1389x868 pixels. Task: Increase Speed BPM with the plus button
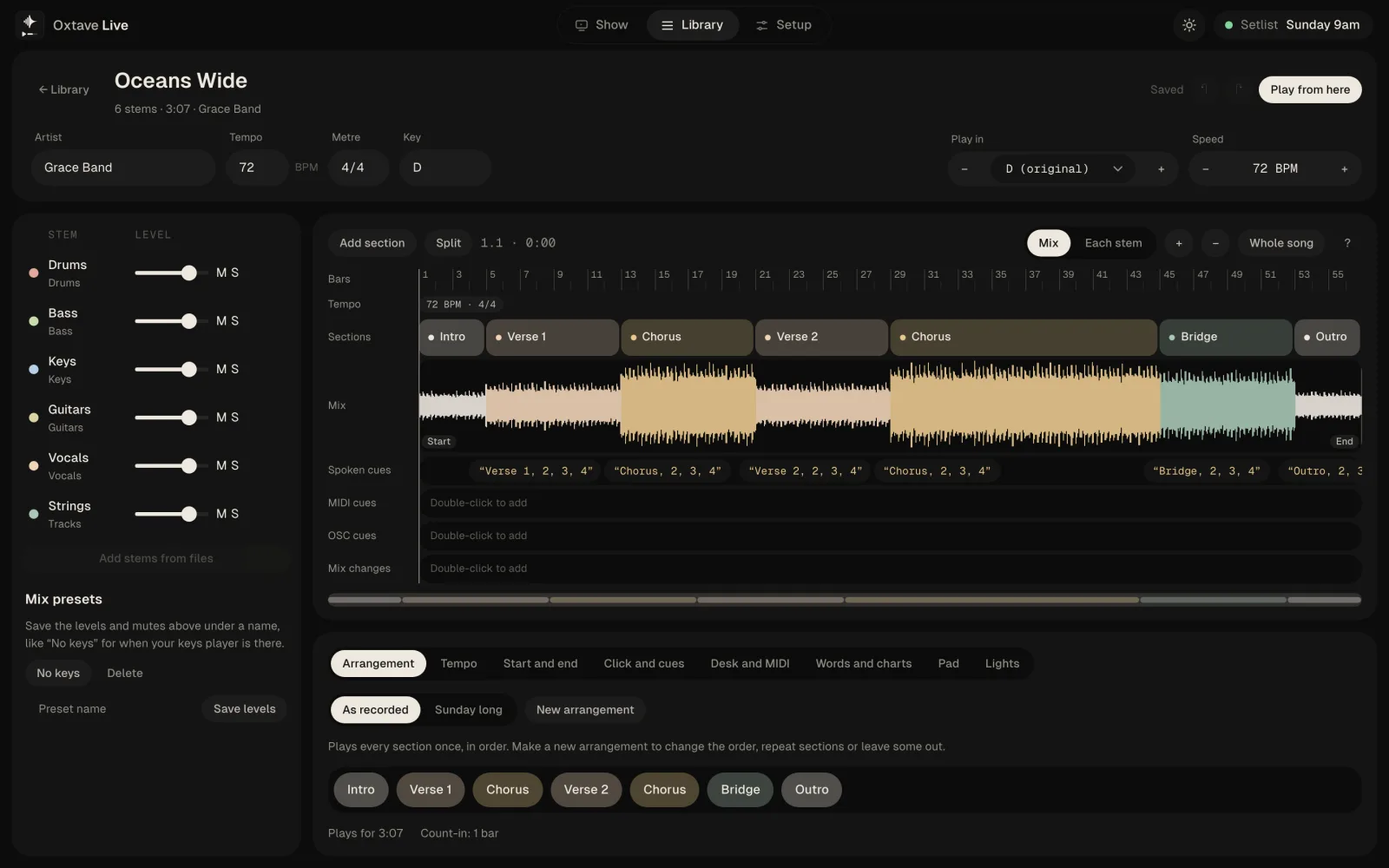click(1344, 168)
